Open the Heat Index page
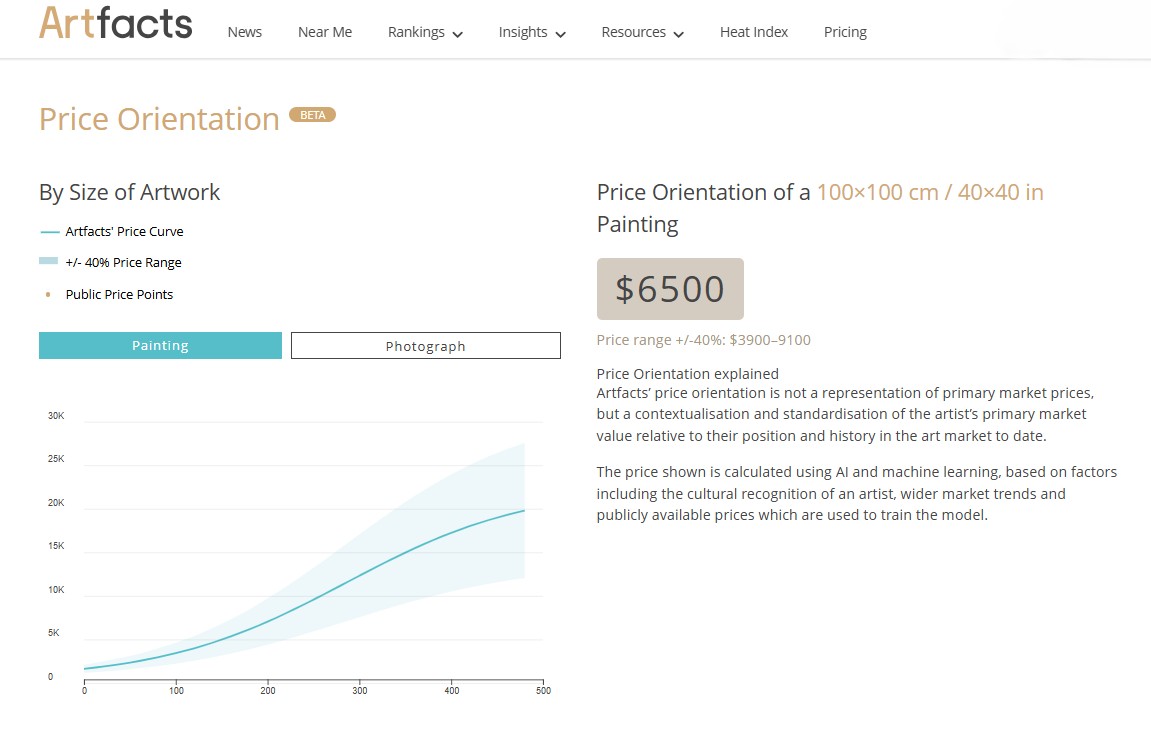Image resolution: width=1151 pixels, height=744 pixels. [x=754, y=32]
